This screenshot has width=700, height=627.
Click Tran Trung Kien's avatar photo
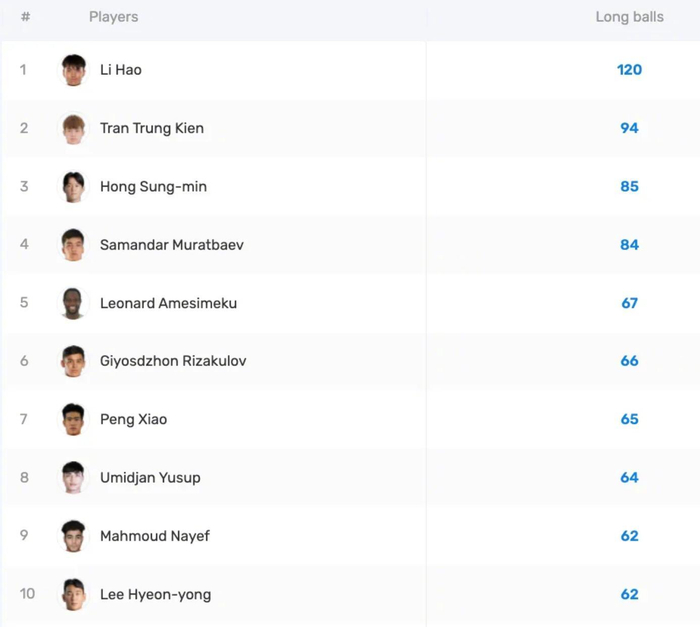click(x=73, y=129)
